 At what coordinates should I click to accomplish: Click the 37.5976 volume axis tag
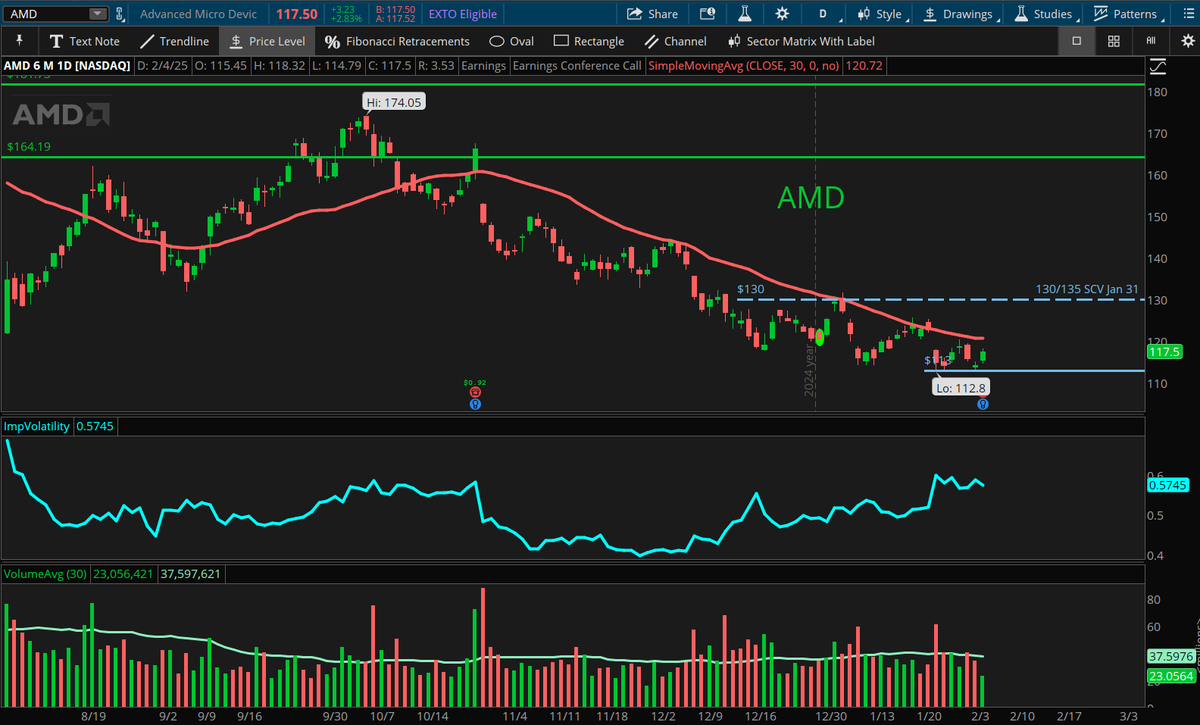(x=1171, y=657)
